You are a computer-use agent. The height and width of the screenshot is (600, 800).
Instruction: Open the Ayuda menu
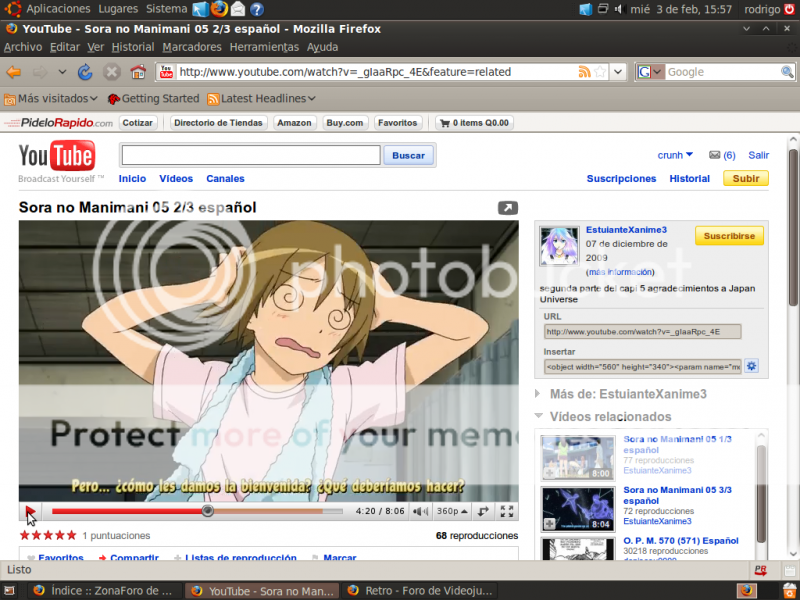(x=322, y=47)
